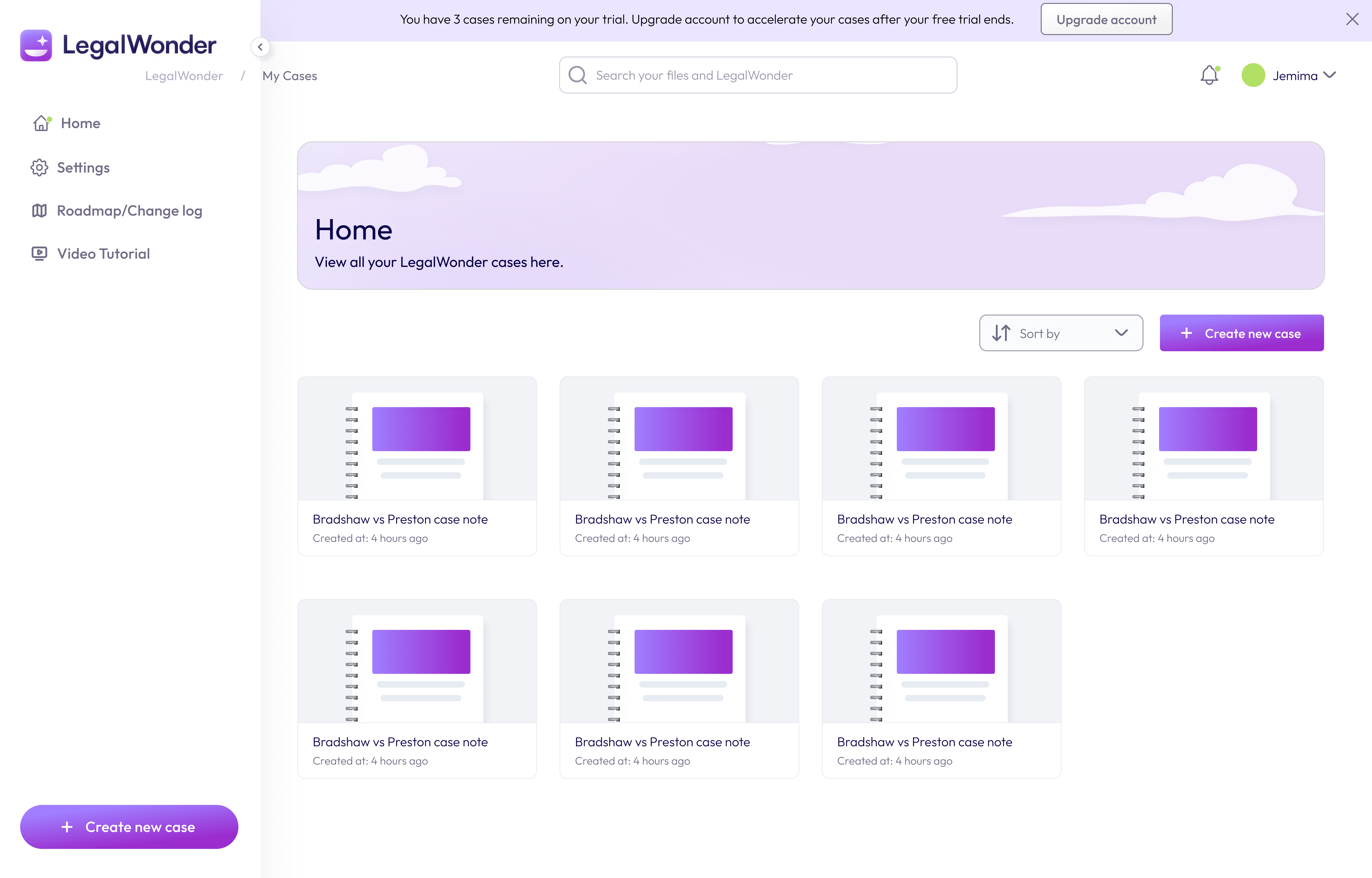Click the Home house icon in sidebar
The image size is (1372, 878).
tap(41, 123)
